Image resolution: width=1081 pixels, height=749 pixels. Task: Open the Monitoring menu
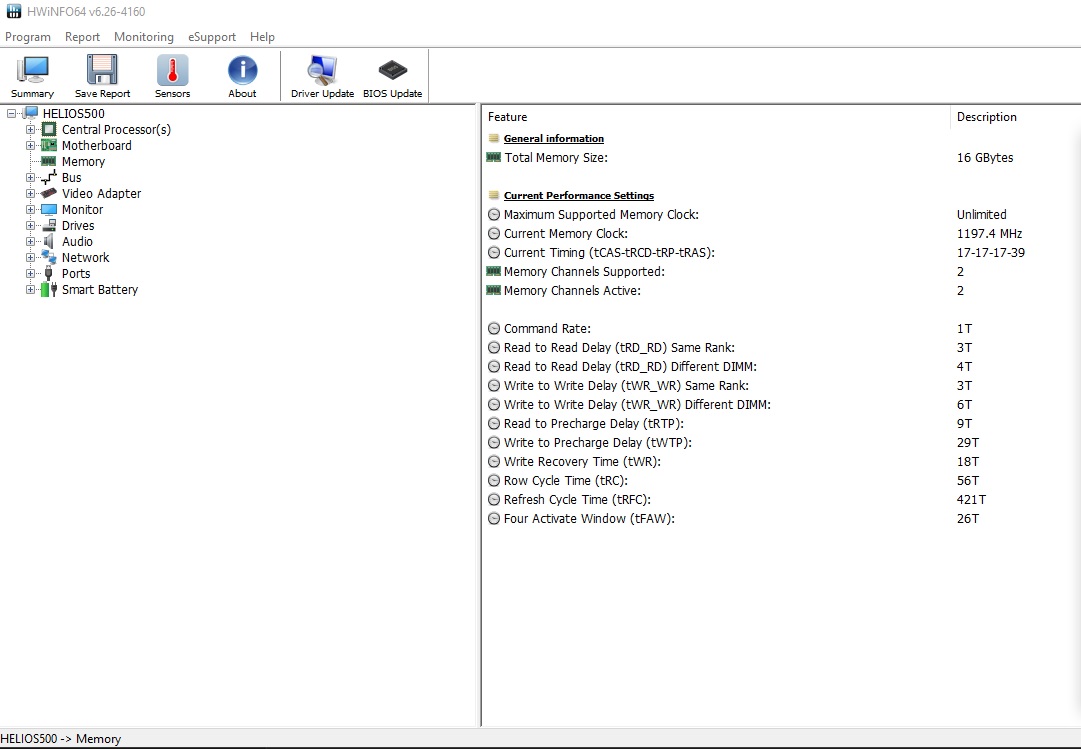click(x=143, y=37)
